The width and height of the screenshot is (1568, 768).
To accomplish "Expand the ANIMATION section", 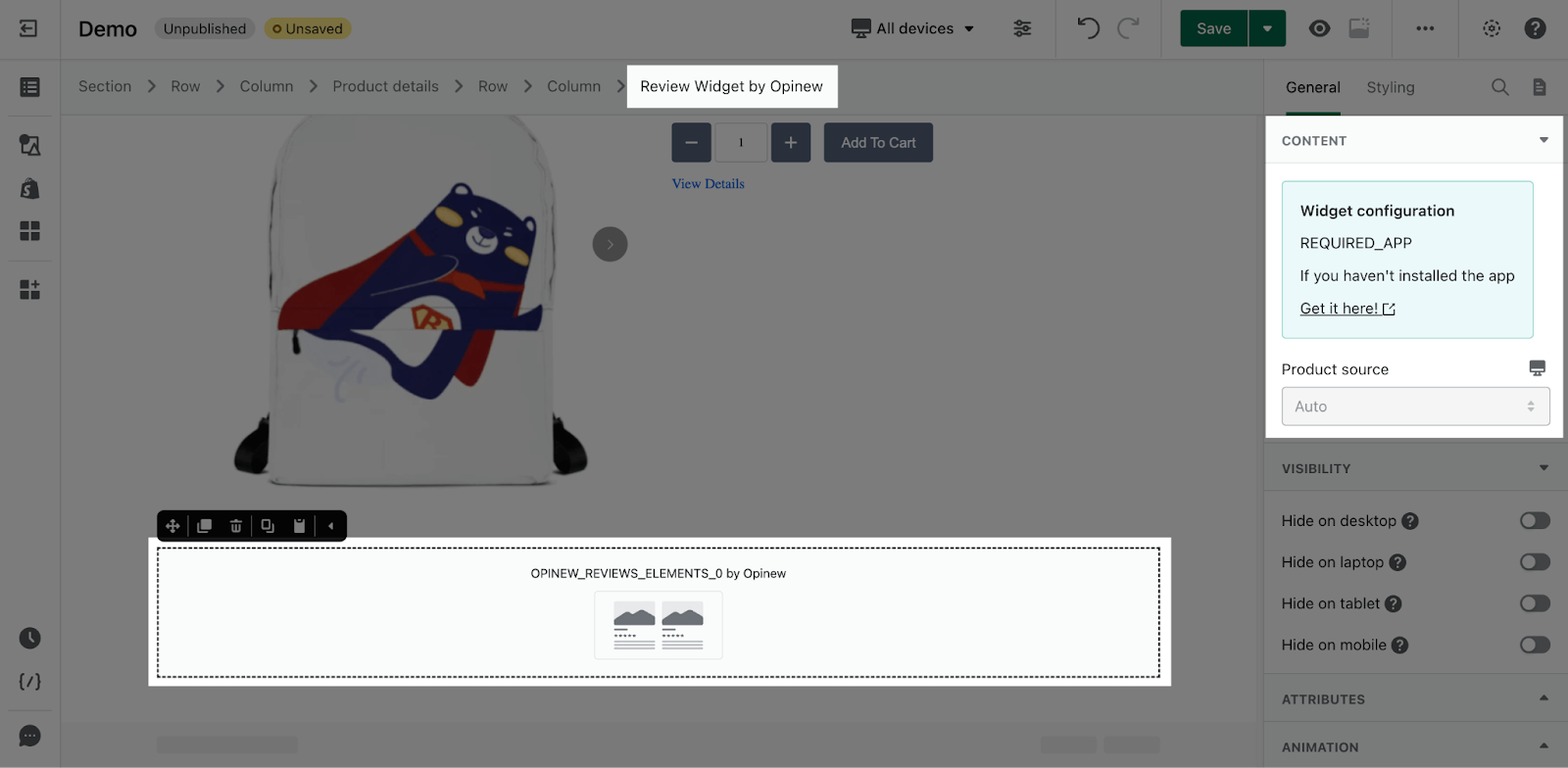I will pos(1543,746).
